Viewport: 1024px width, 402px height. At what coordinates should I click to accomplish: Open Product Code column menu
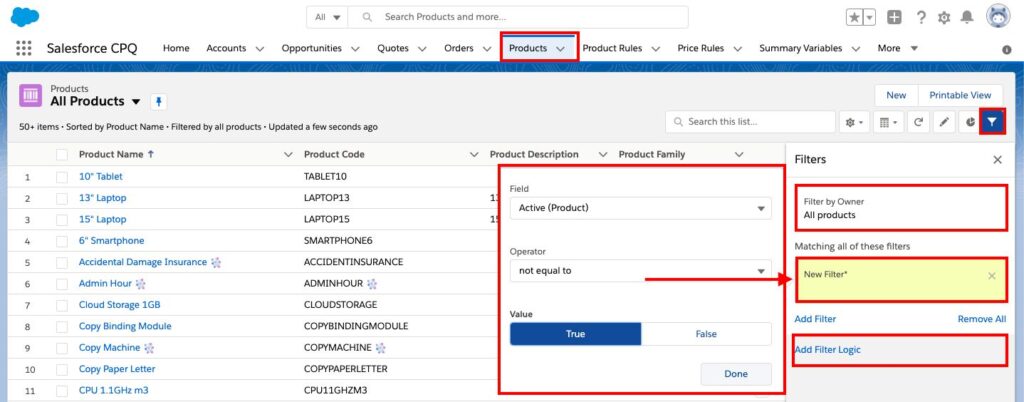(x=475, y=155)
